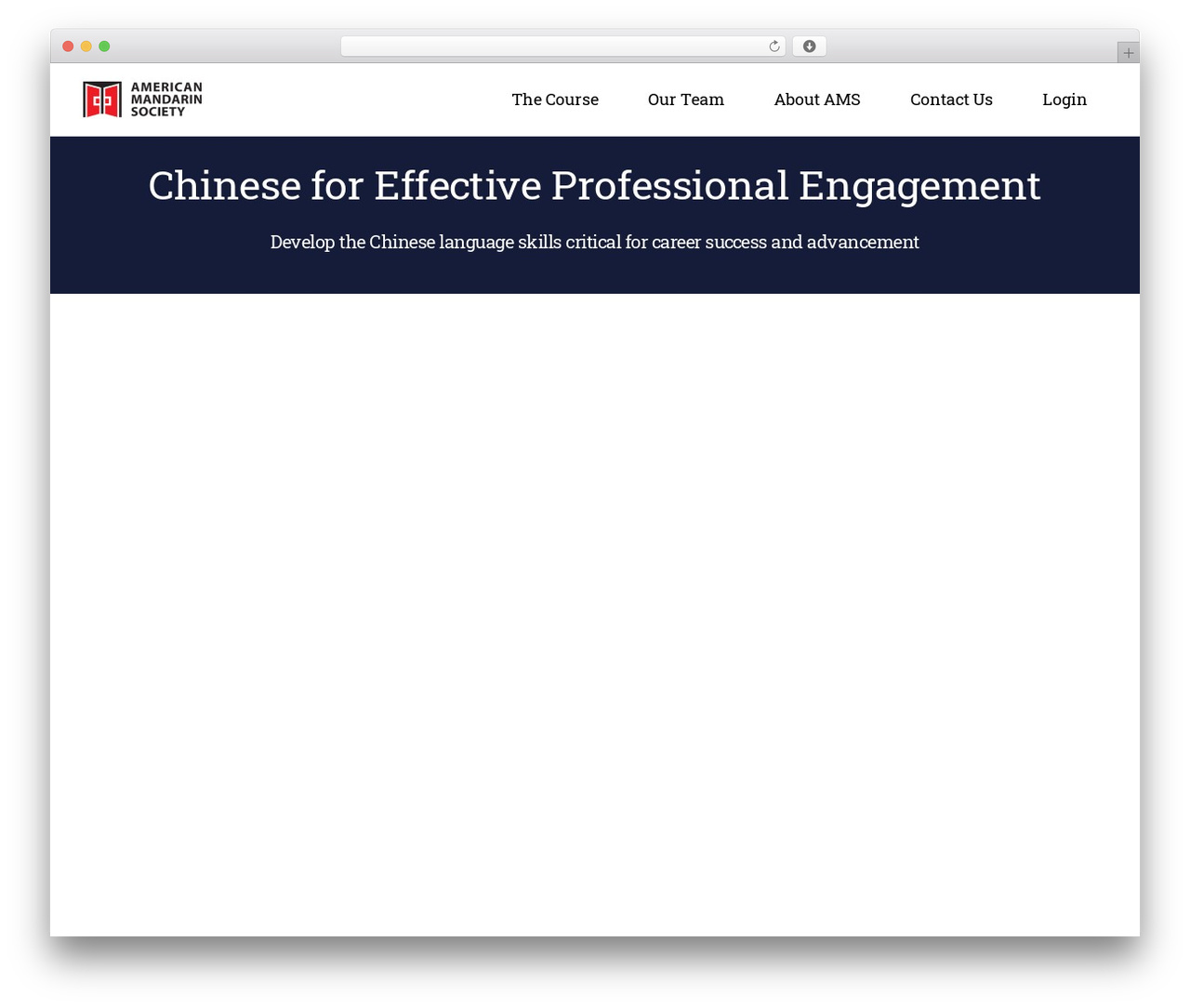Viewport: 1190px width, 1008px height.
Task: Go to the Our Team page
Action: [x=686, y=99]
